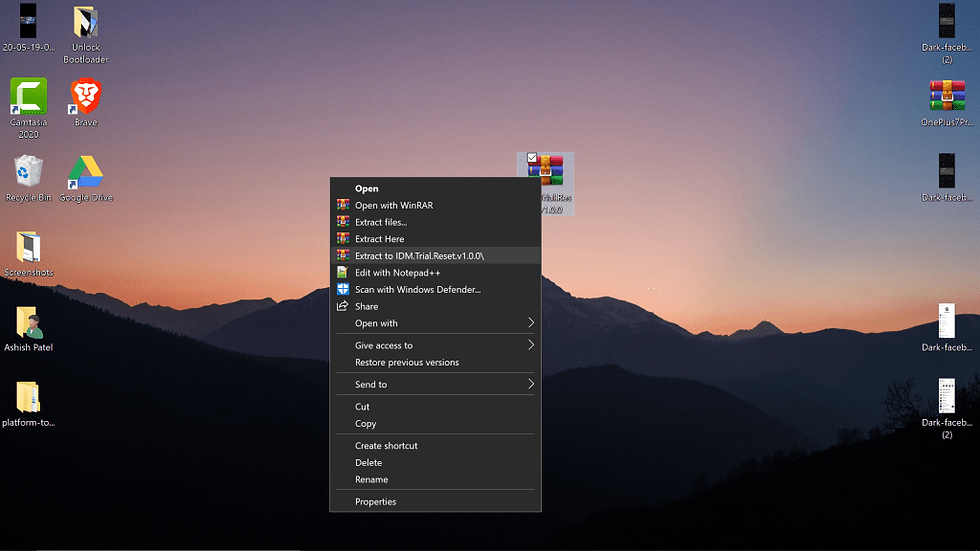This screenshot has width=980, height=551.
Task: Click the WinRAR icon beside Open with WinRAR
Action: pyautogui.click(x=343, y=205)
